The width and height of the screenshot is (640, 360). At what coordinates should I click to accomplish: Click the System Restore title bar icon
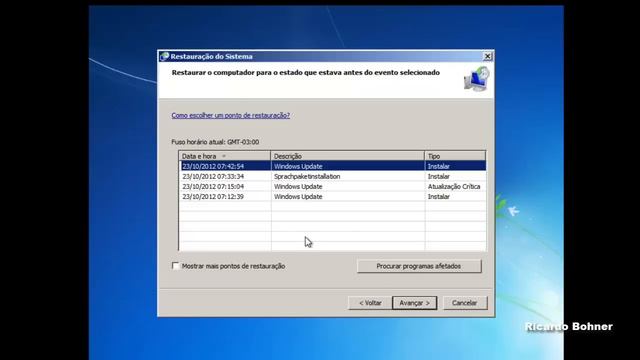click(164, 56)
